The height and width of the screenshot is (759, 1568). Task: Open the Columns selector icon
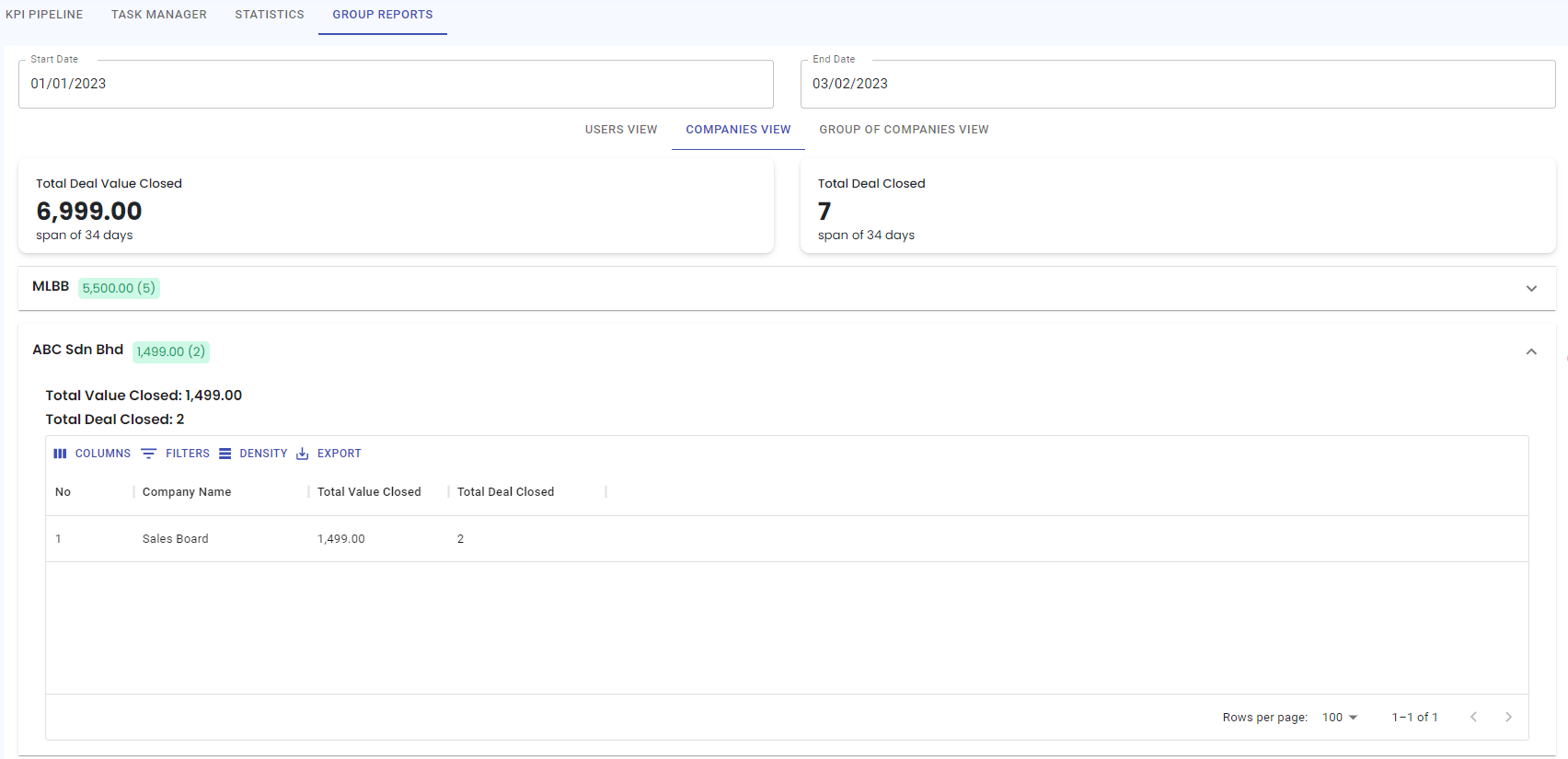[61, 454]
